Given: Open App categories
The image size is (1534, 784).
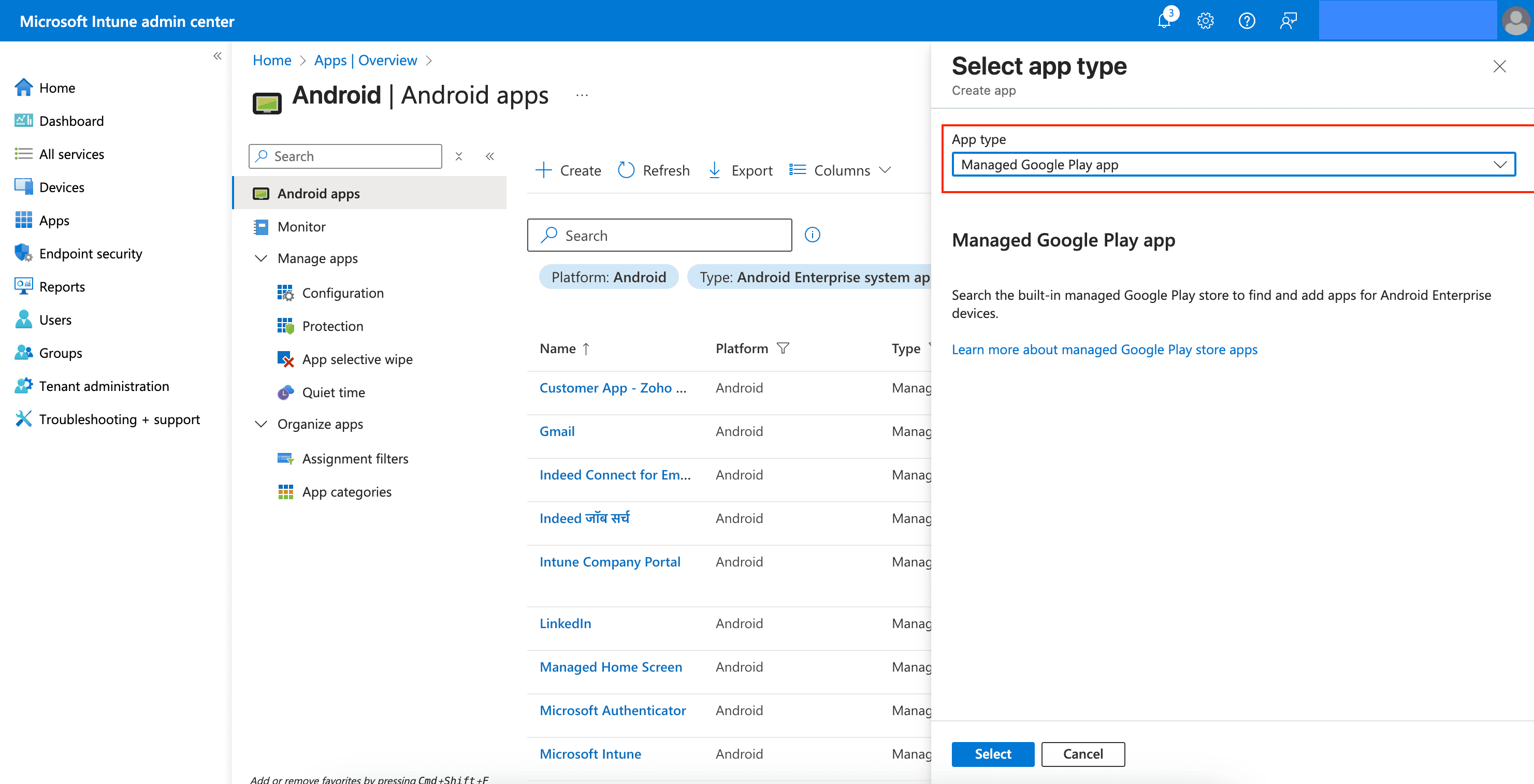Looking at the screenshot, I should tap(346, 492).
